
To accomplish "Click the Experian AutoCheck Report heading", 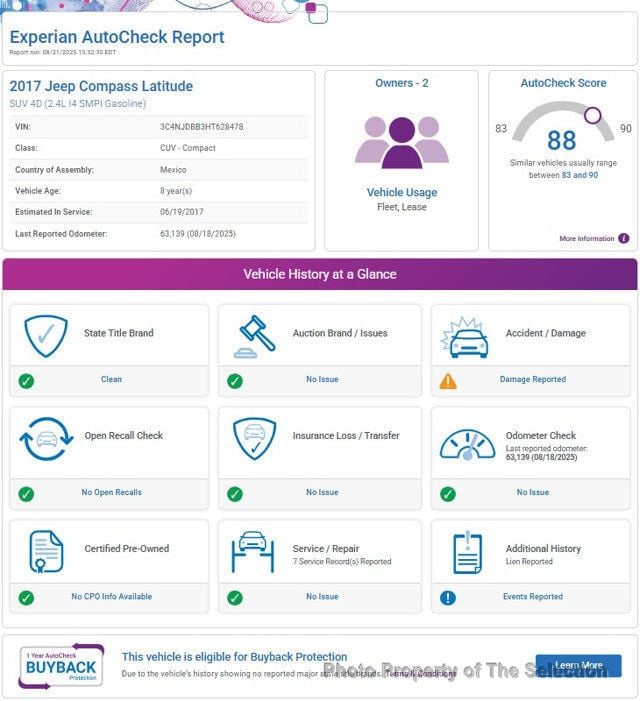I will pos(117,37).
